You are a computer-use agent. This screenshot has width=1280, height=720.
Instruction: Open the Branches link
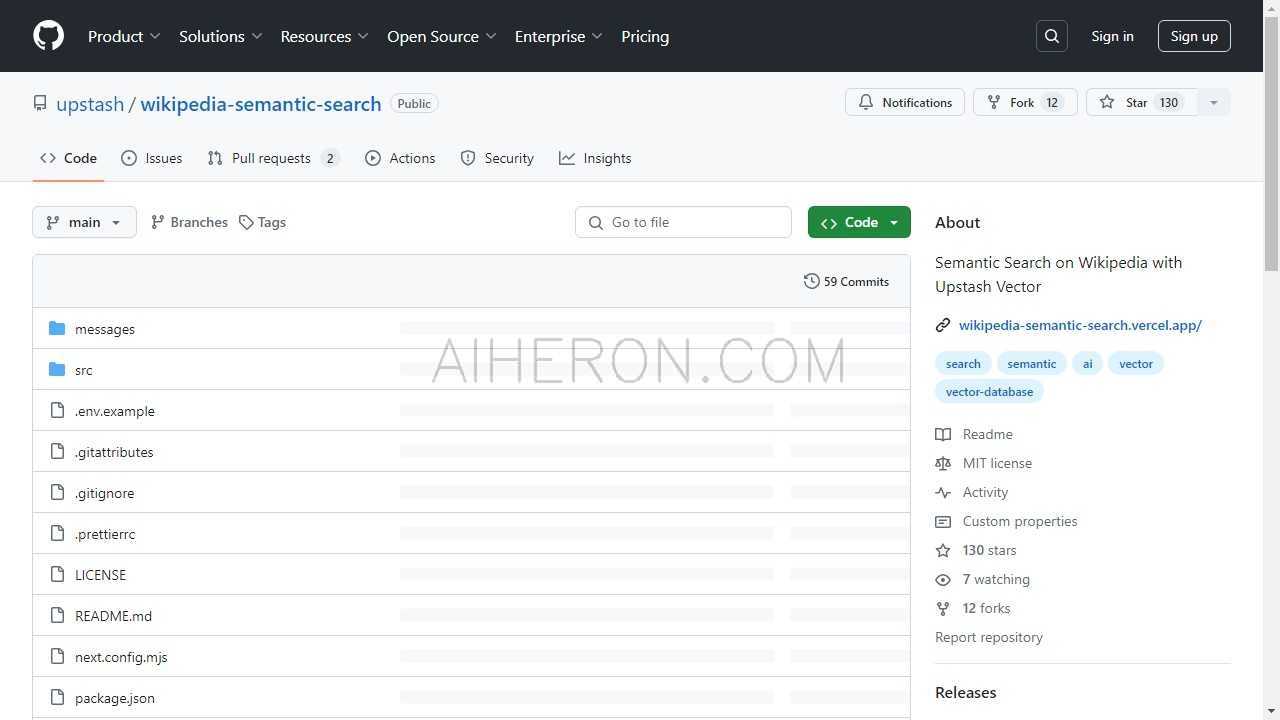pos(189,222)
